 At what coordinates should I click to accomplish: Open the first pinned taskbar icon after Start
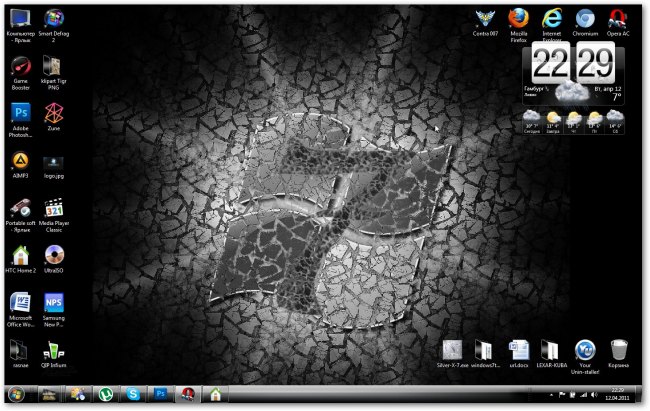tap(49, 394)
